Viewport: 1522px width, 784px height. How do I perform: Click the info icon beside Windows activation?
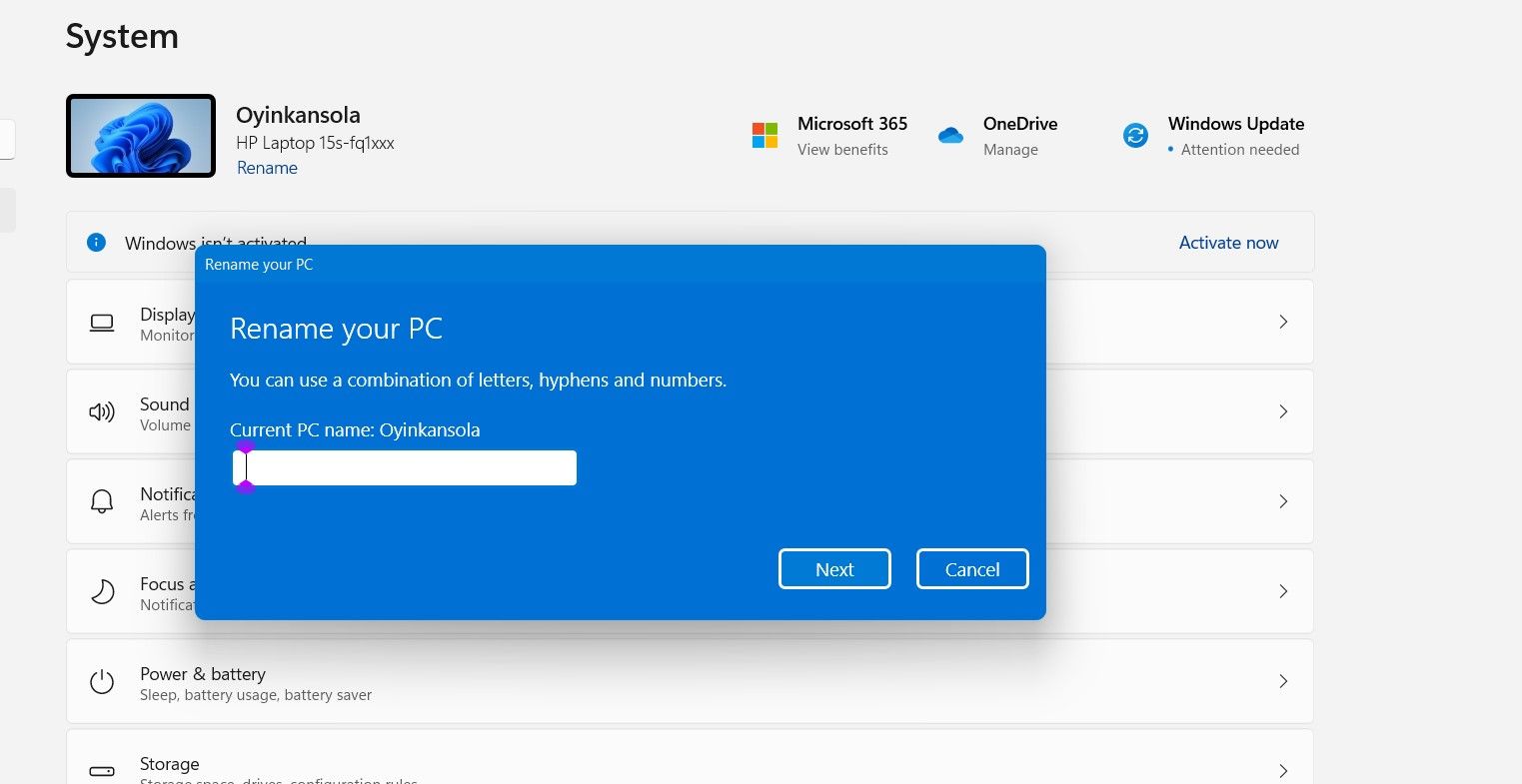tap(96, 243)
